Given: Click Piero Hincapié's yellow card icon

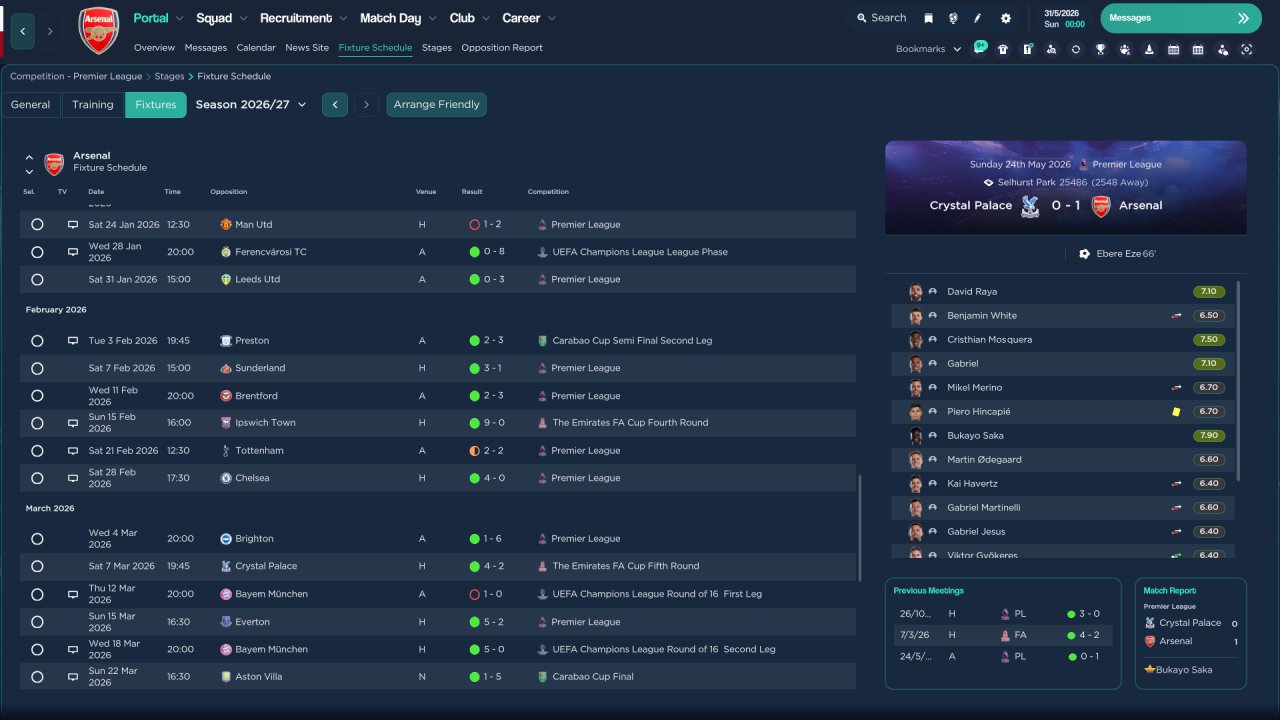Looking at the screenshot, I should [x=1176, y=411].
